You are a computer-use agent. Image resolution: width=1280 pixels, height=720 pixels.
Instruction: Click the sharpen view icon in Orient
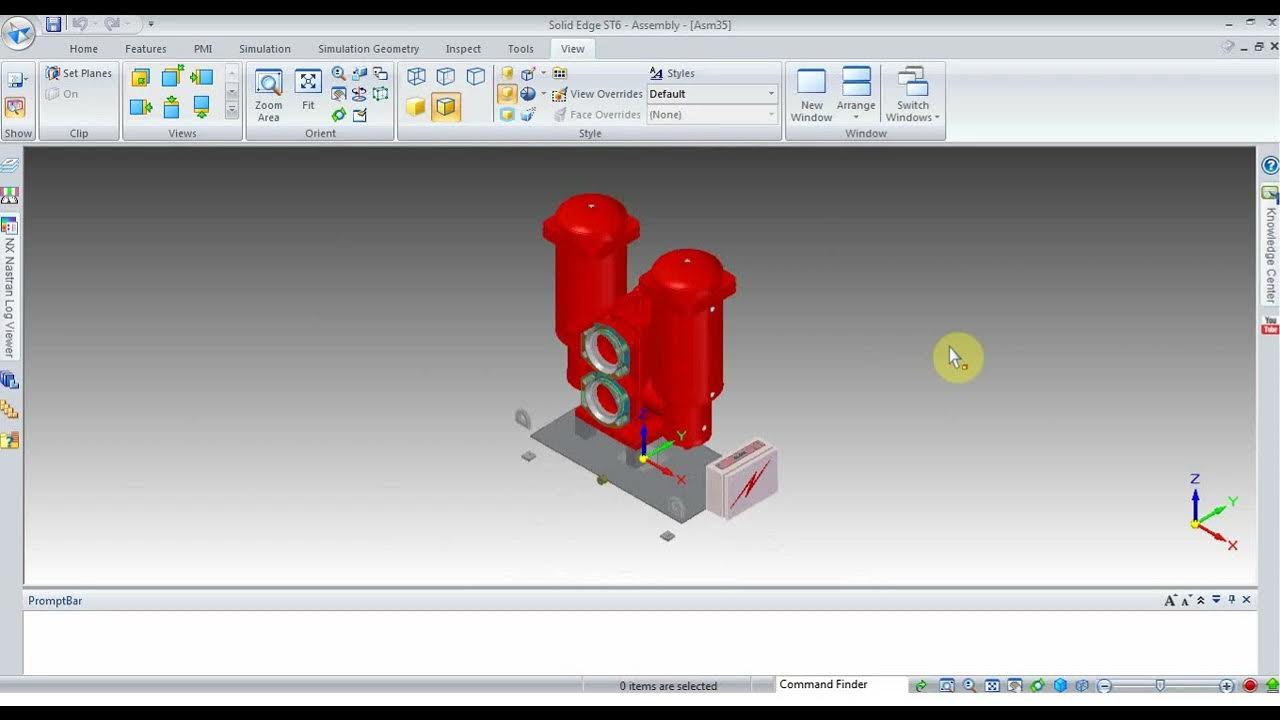tap(359, 115)
